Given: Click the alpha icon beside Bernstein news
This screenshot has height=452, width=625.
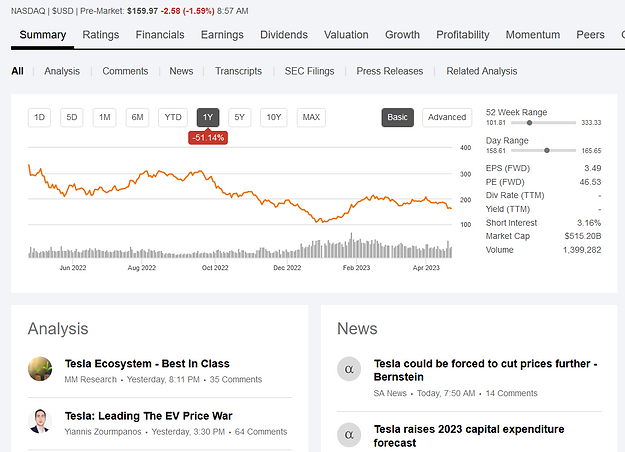Looking at the screenshot, I should pyautogui.click(x=349, y=370).
